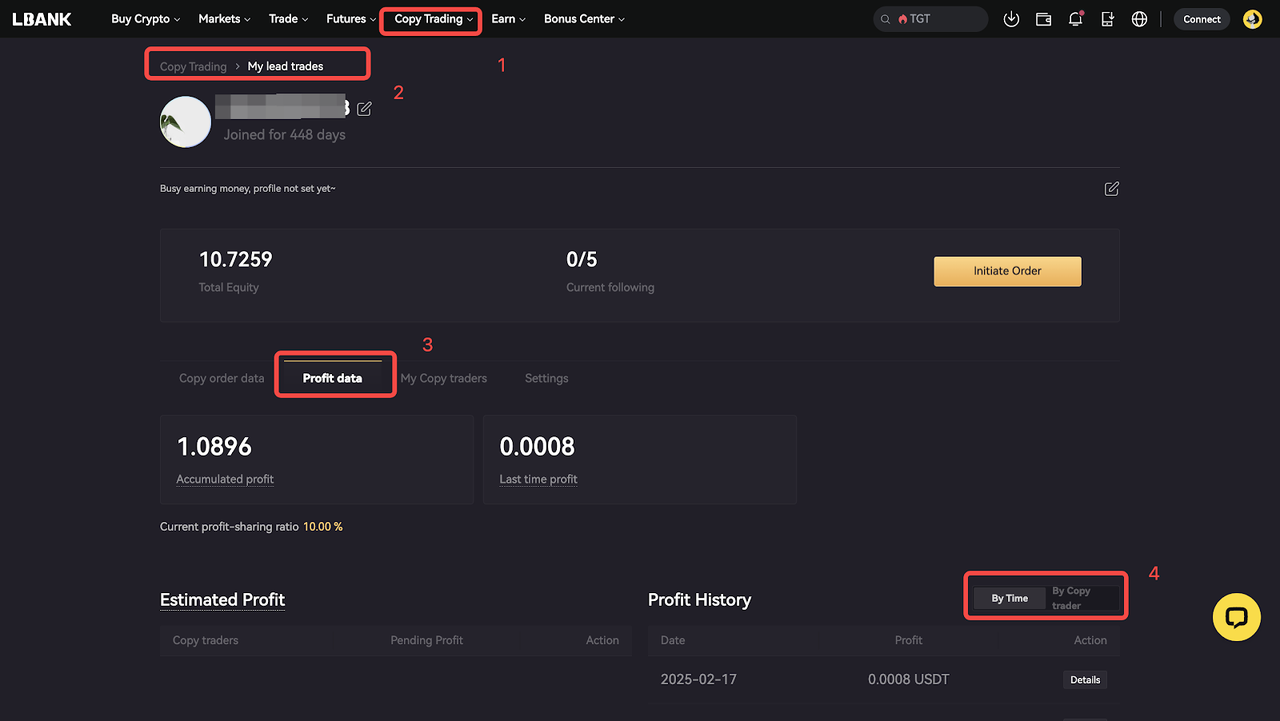Click the Copy Trading breadcrumb link
The width and height of the screenshot is (1280, 721).
(x=193, y=67)
